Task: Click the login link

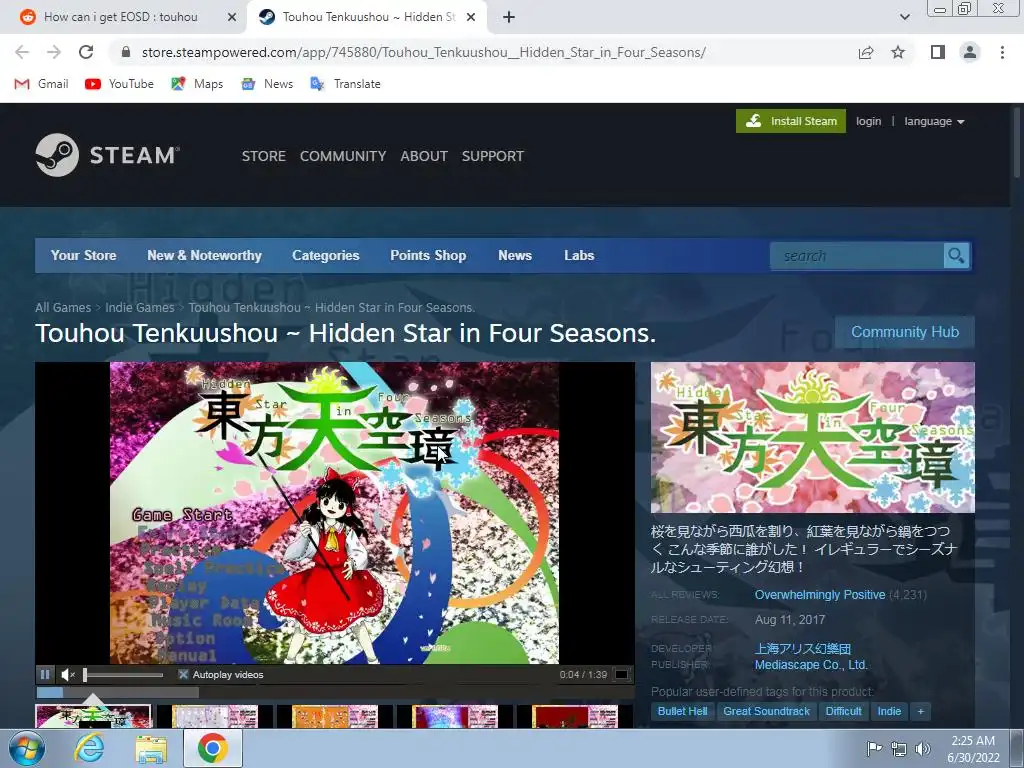Action: pos(869,121)
